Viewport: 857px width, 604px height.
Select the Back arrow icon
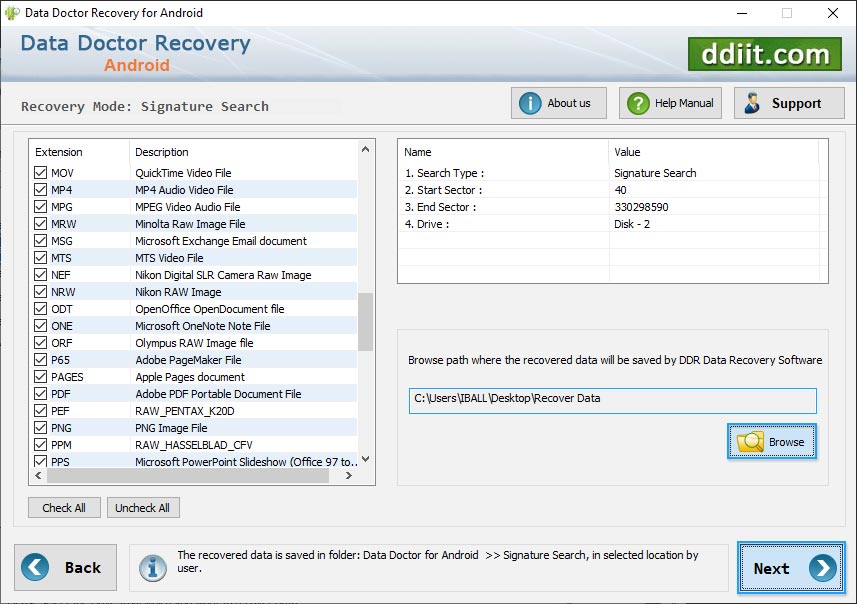click(x=37, y=567)
